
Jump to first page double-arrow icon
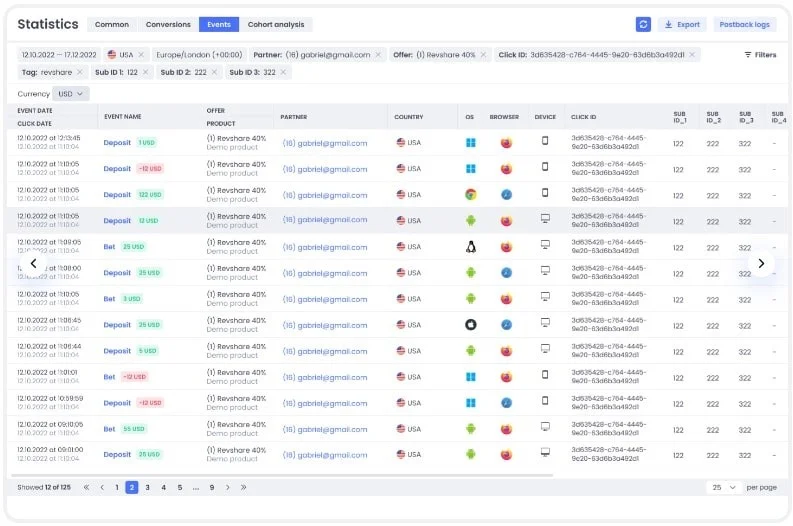pos(86,487)
